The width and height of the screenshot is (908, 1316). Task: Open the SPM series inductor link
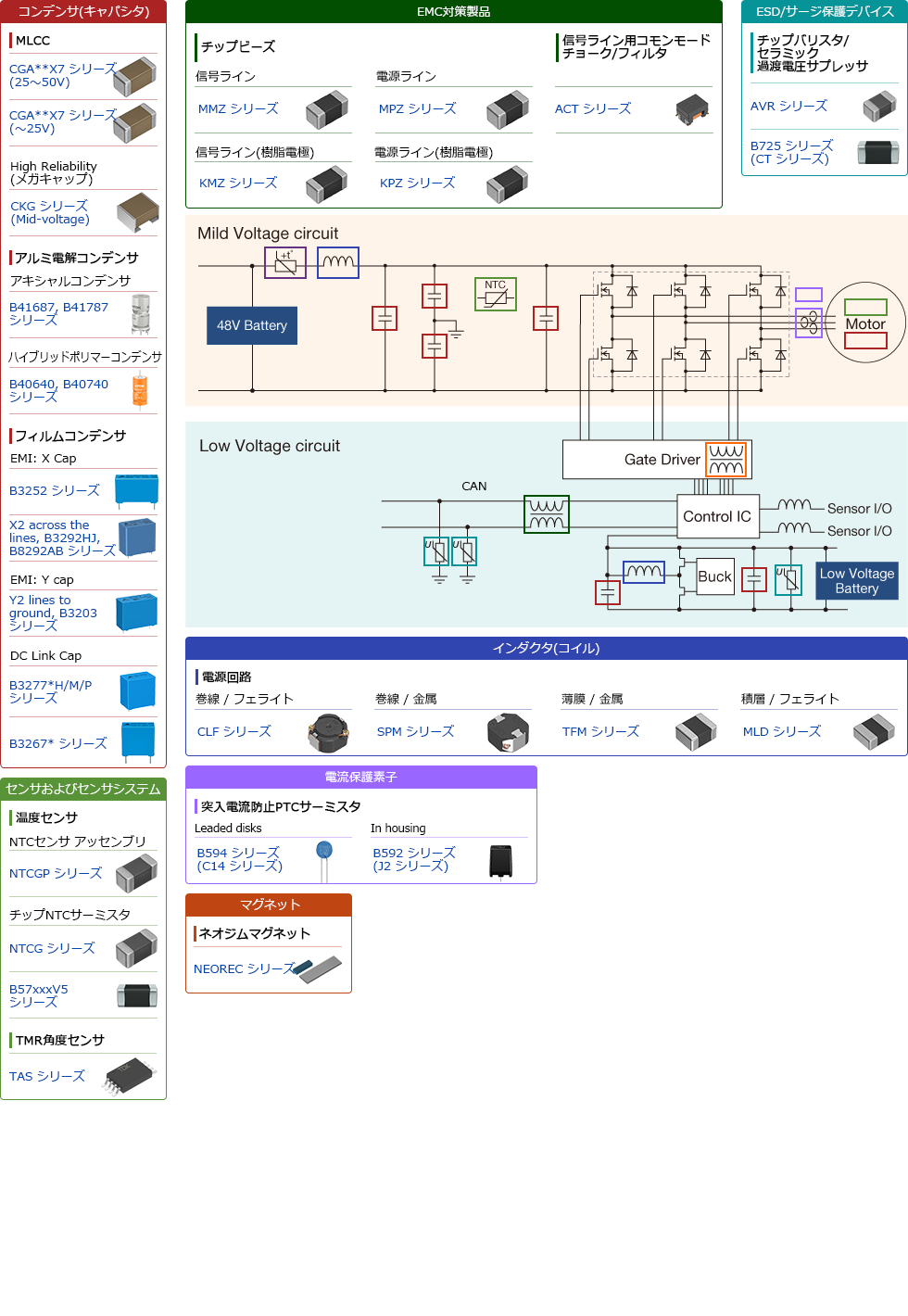(415, 732)
